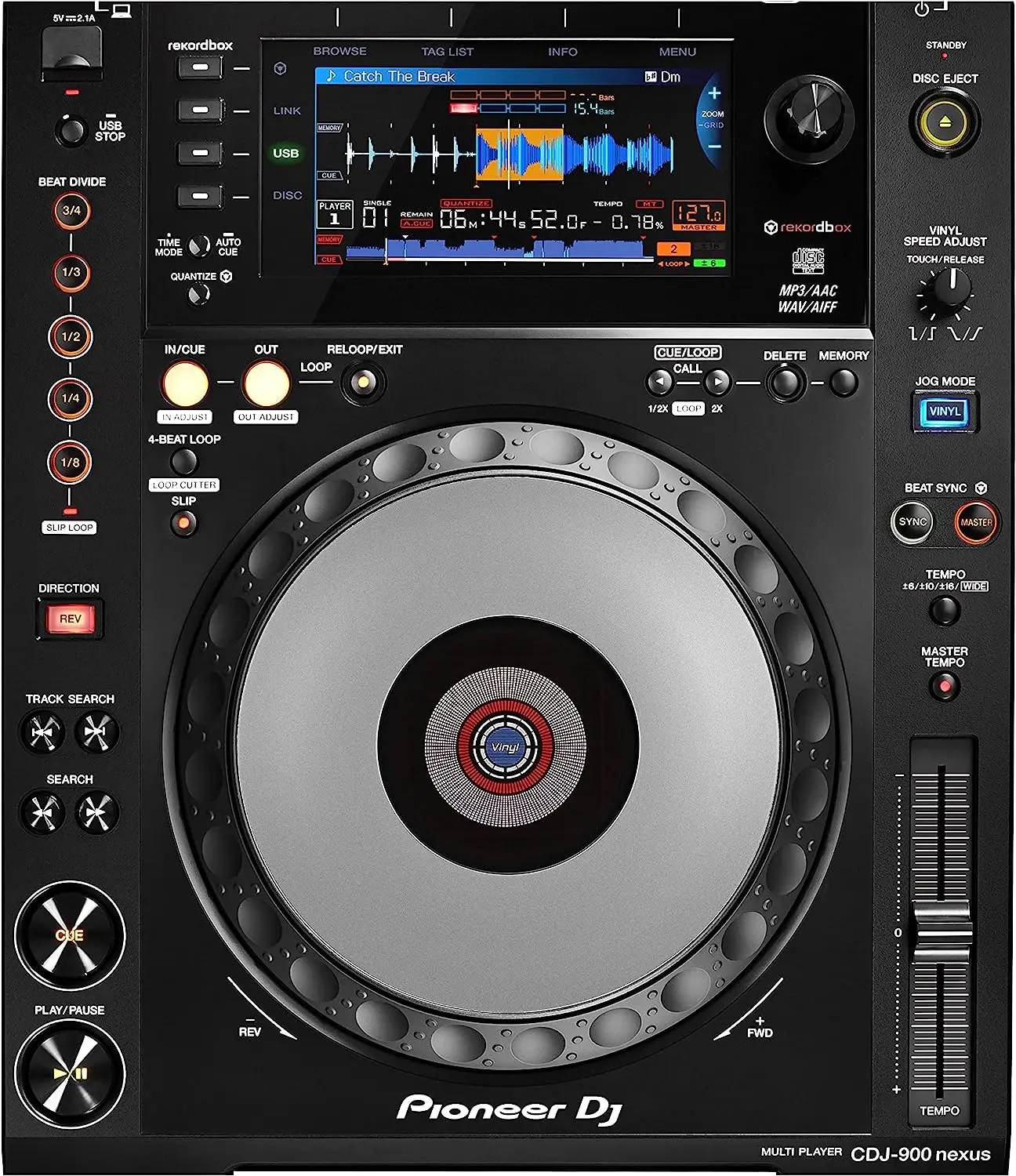
Task: Toggle the SLIP button
Action: [183, 523]
